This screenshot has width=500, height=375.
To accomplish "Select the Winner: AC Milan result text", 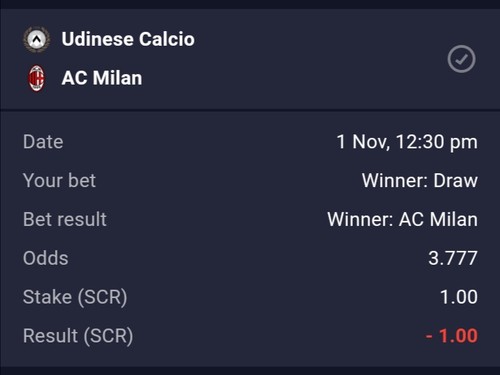I will (x=403, y=219).
